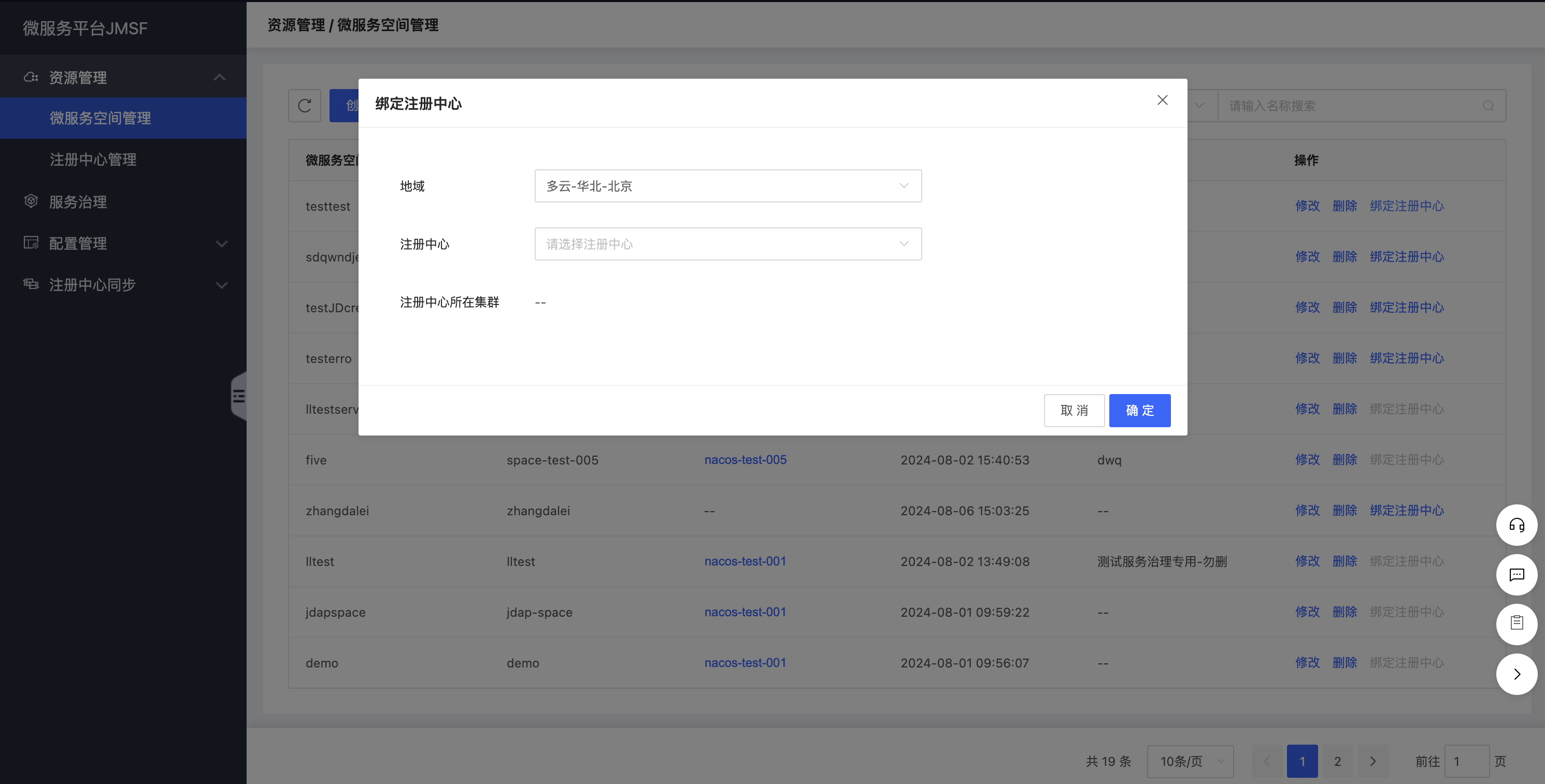
Task: Close the 绑定注册中心 dialog
Action: [1162, 100]
